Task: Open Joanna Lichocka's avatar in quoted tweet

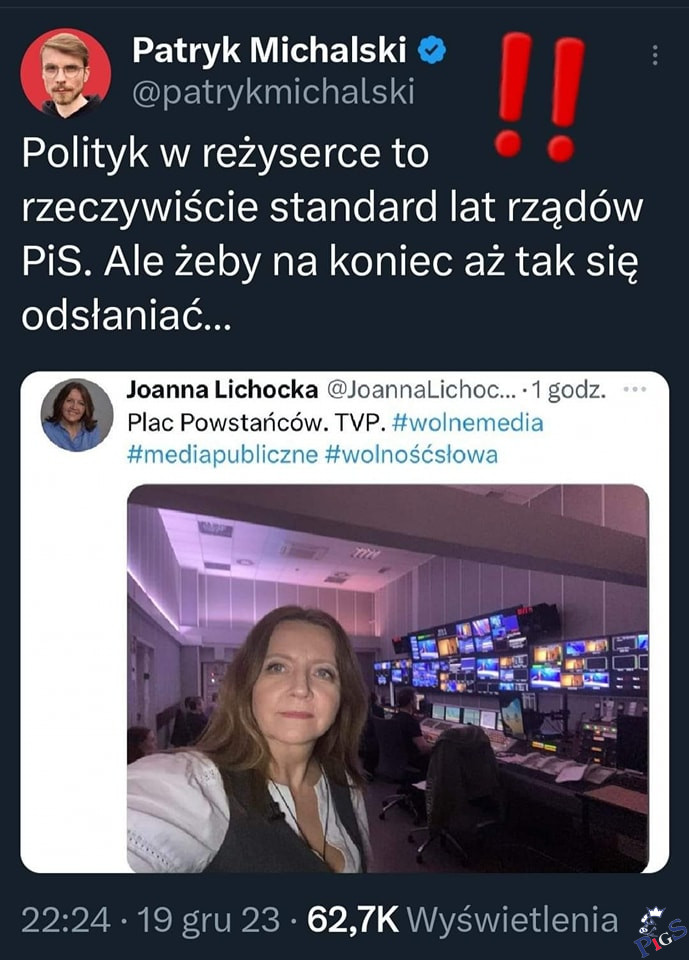Action: (77, 415)
